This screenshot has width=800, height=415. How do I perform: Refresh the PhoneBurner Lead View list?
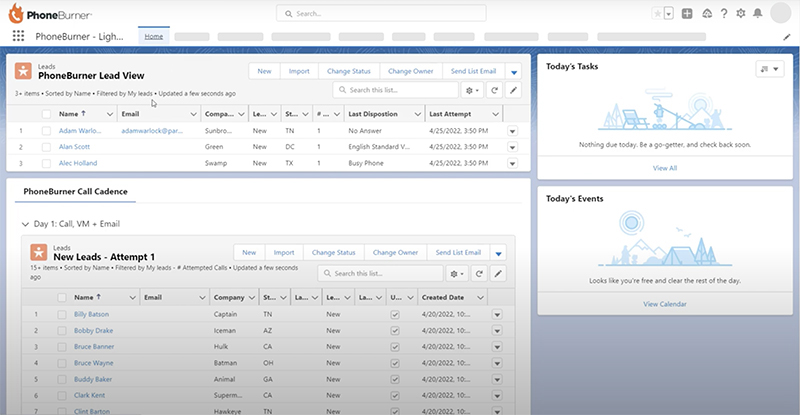click(x=494, y=90)
